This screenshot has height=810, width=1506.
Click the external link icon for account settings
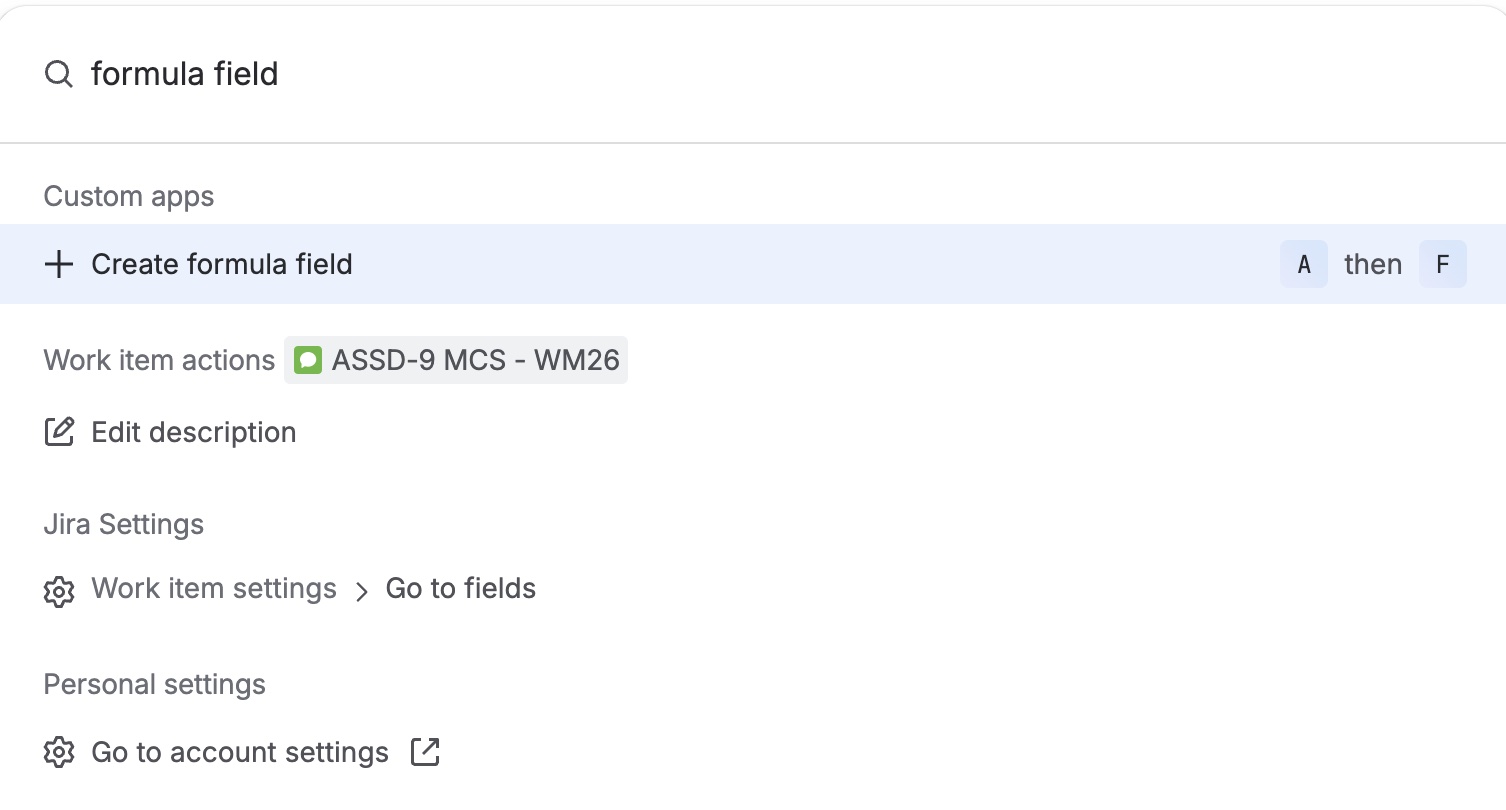coord(425,752)
